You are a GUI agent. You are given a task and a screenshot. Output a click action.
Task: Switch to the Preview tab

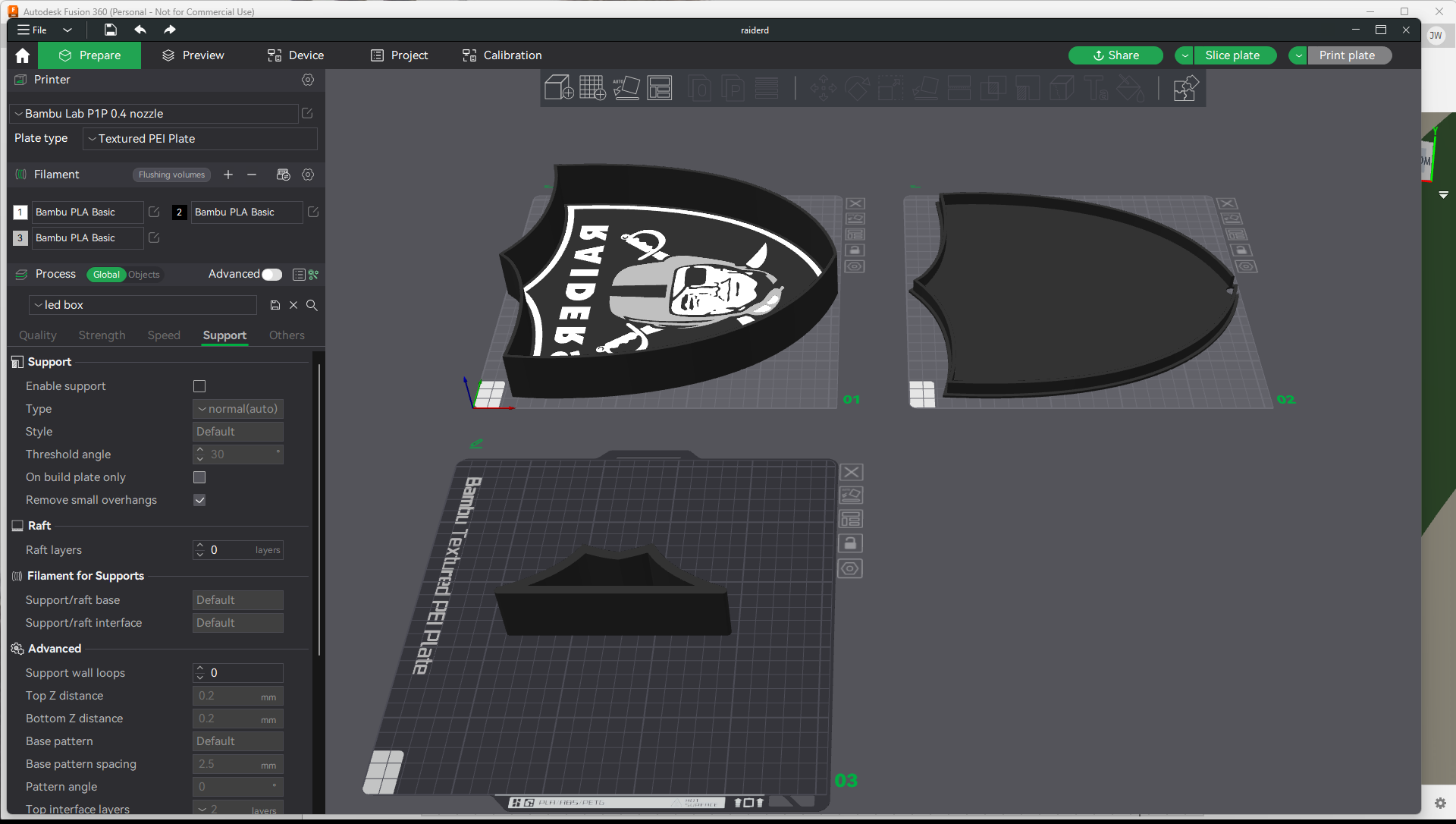193,55
